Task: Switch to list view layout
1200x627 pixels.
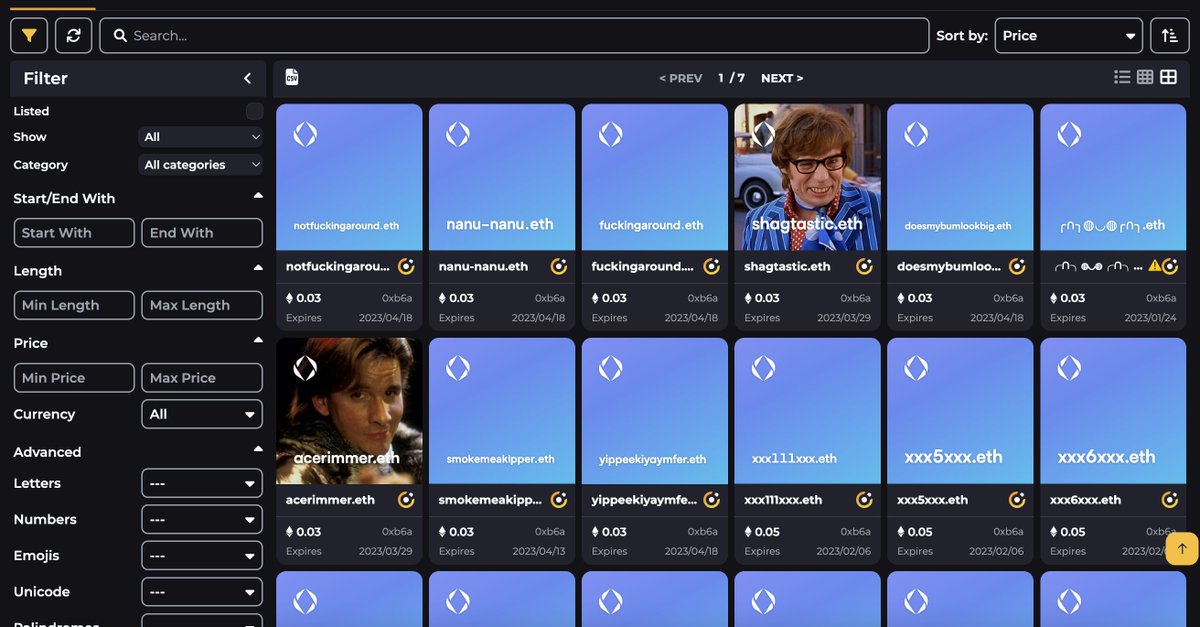Action: [1122, 77]
